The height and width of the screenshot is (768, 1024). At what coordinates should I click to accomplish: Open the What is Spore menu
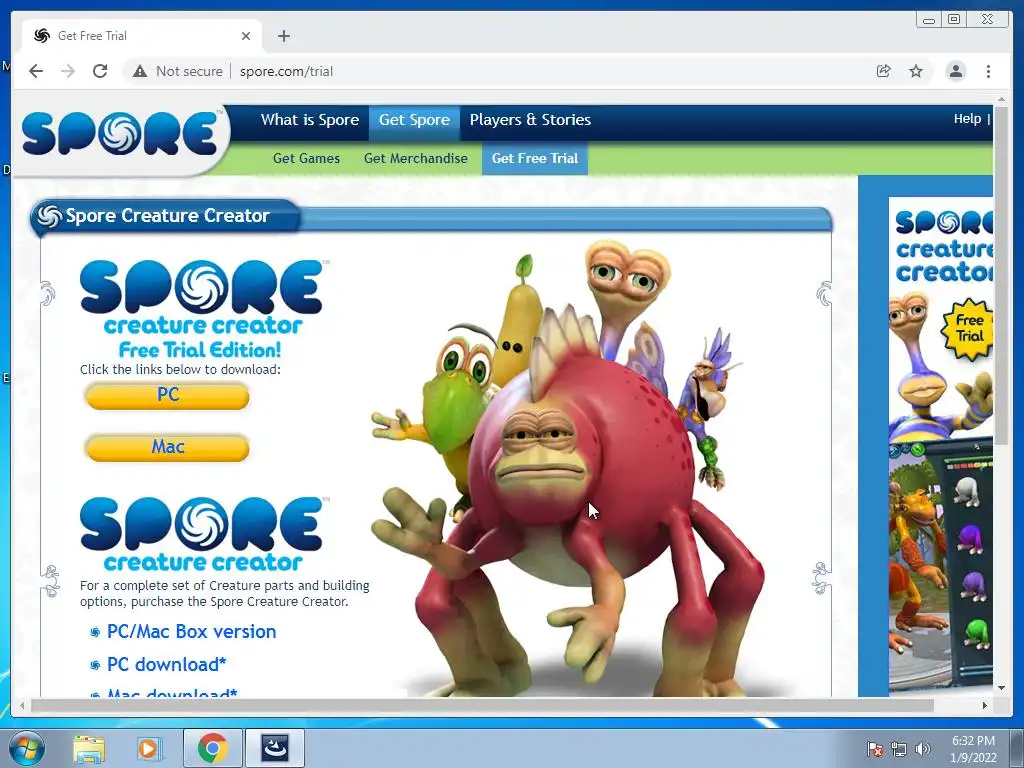point(310,120)
